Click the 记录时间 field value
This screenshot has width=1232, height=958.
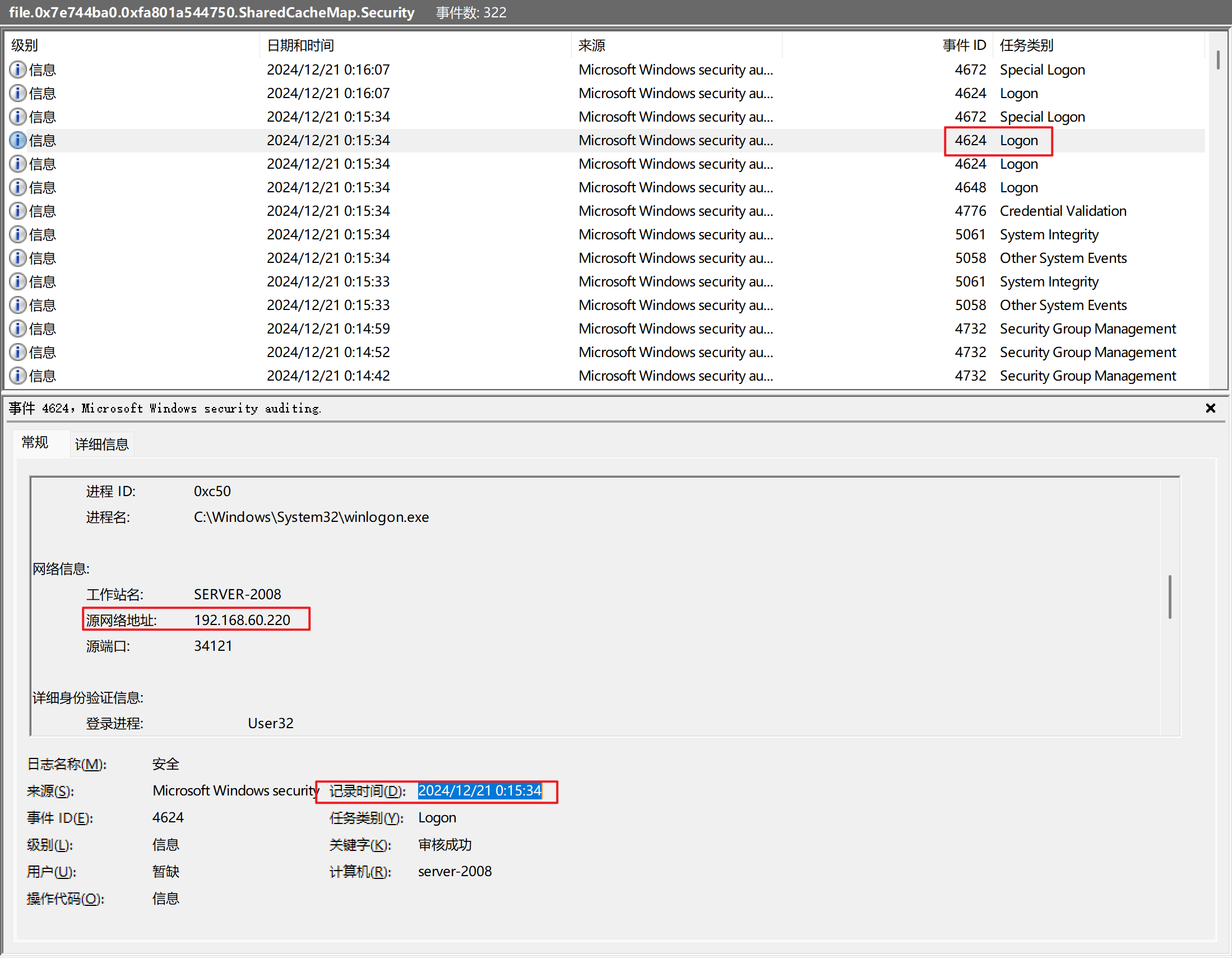pyautogui.click(x=479, y=791)
